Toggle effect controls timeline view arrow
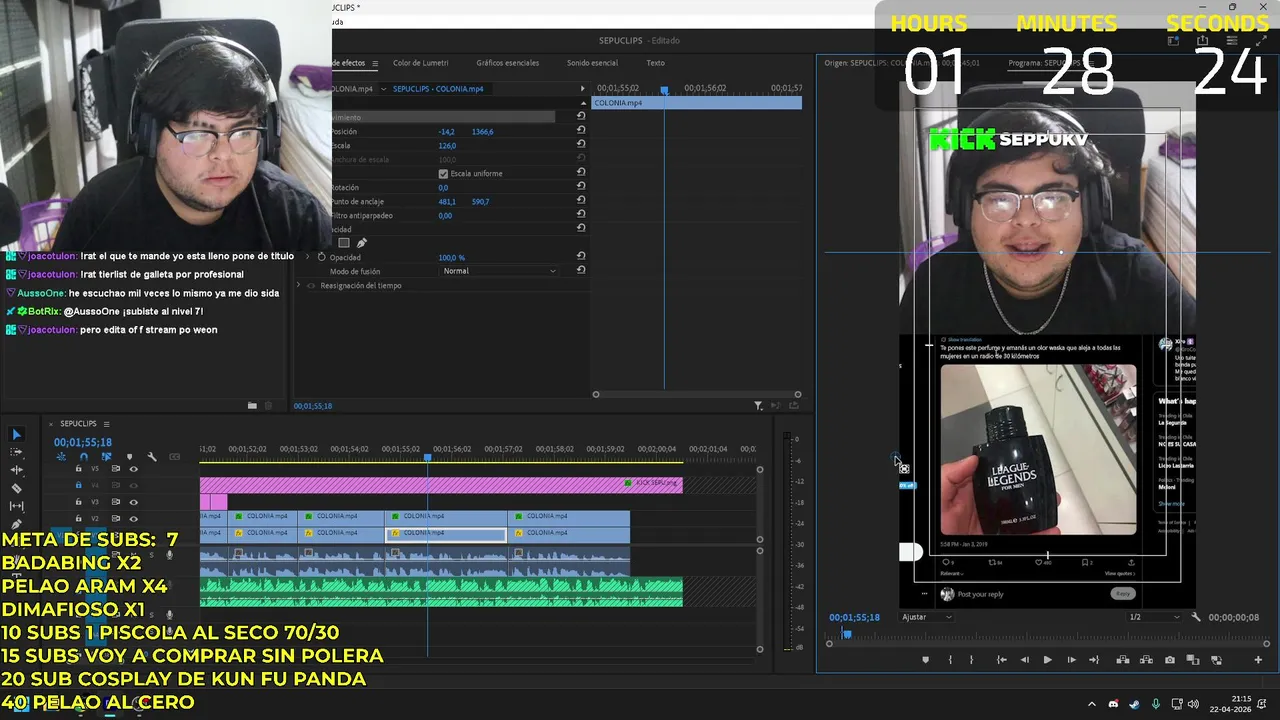The height and width of the screenshot is (720, 1280). [582, 89]
